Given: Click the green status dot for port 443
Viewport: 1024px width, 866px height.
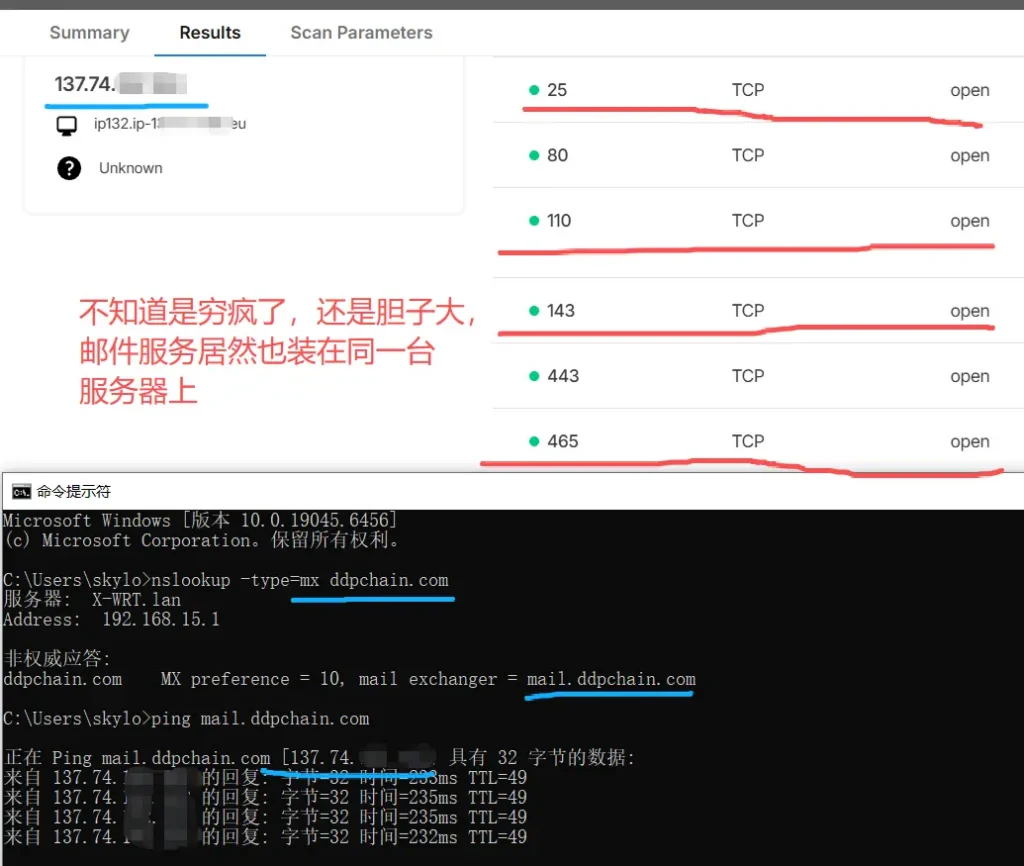Looking at the screenshot, I should click(534, 376).
